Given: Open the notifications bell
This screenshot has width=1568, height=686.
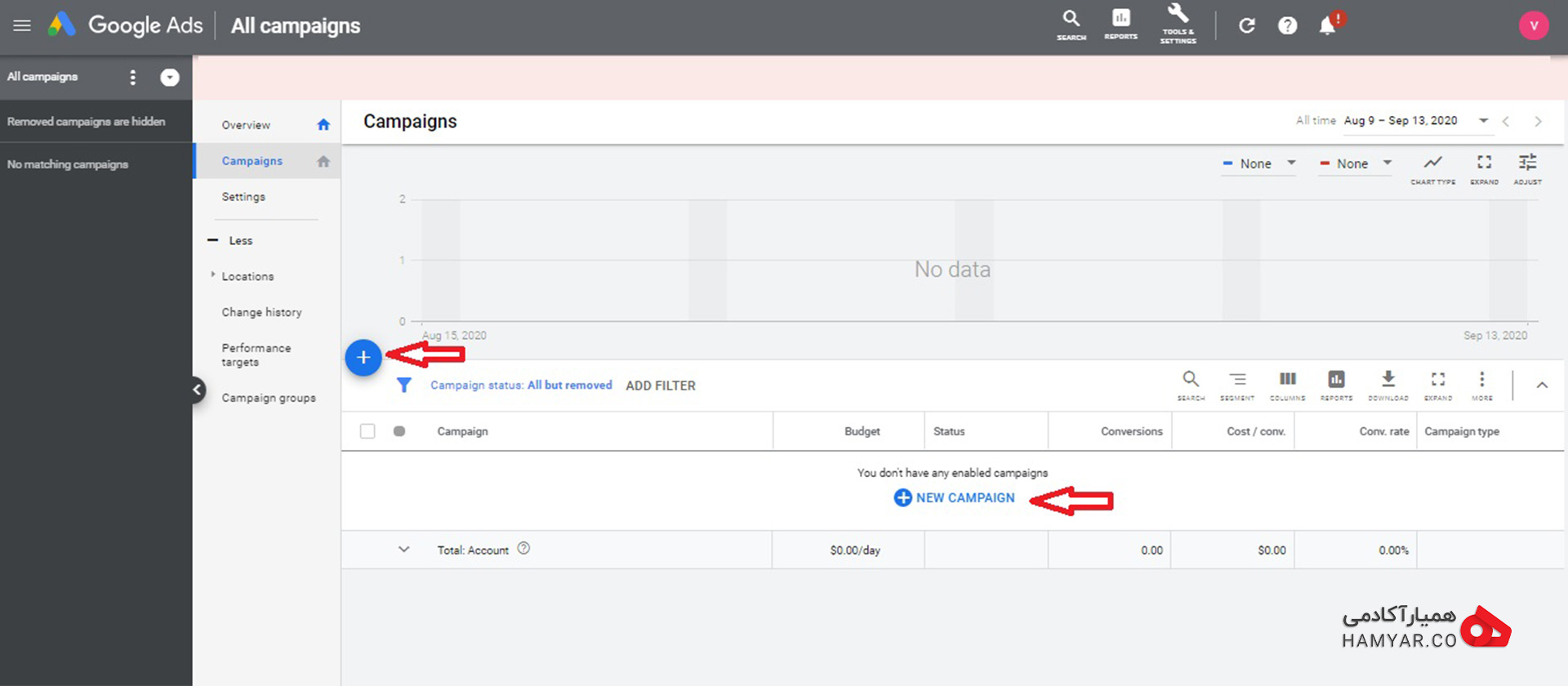Looking at the screenshot, I should 1328,25.
